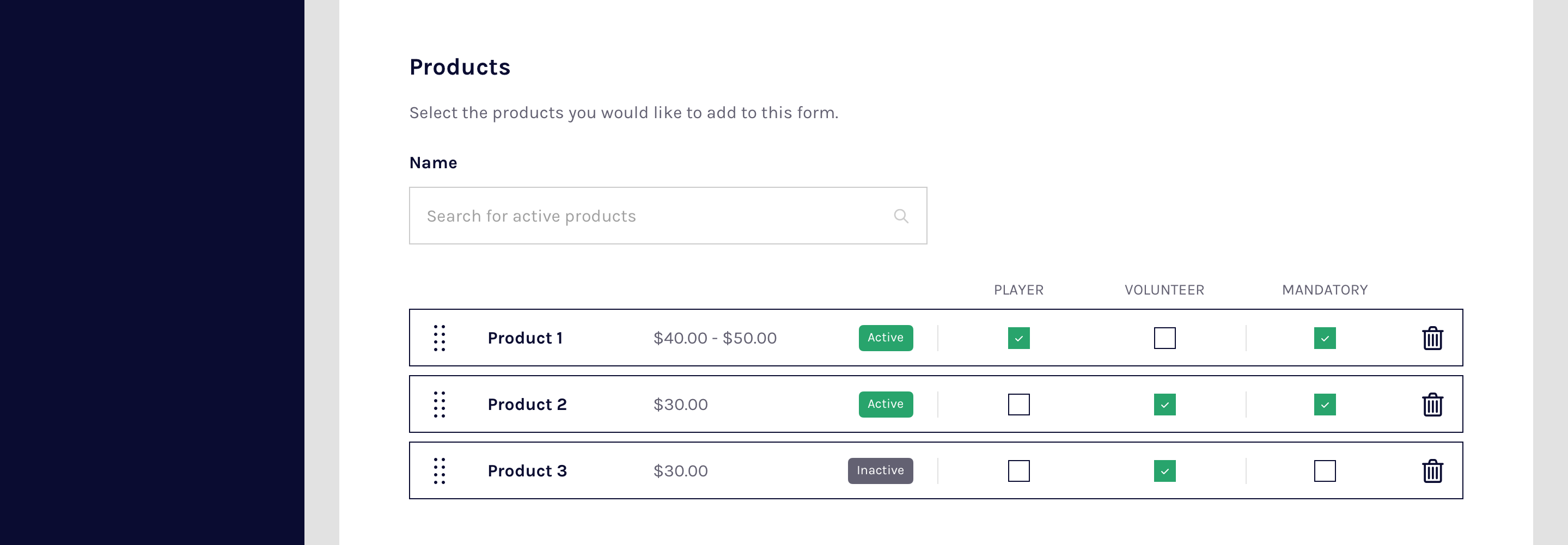The width and height of the screenshot is (1568, 545).
Task: Enable Volunteer for Product 1
Action: (x=1164, y=338)
